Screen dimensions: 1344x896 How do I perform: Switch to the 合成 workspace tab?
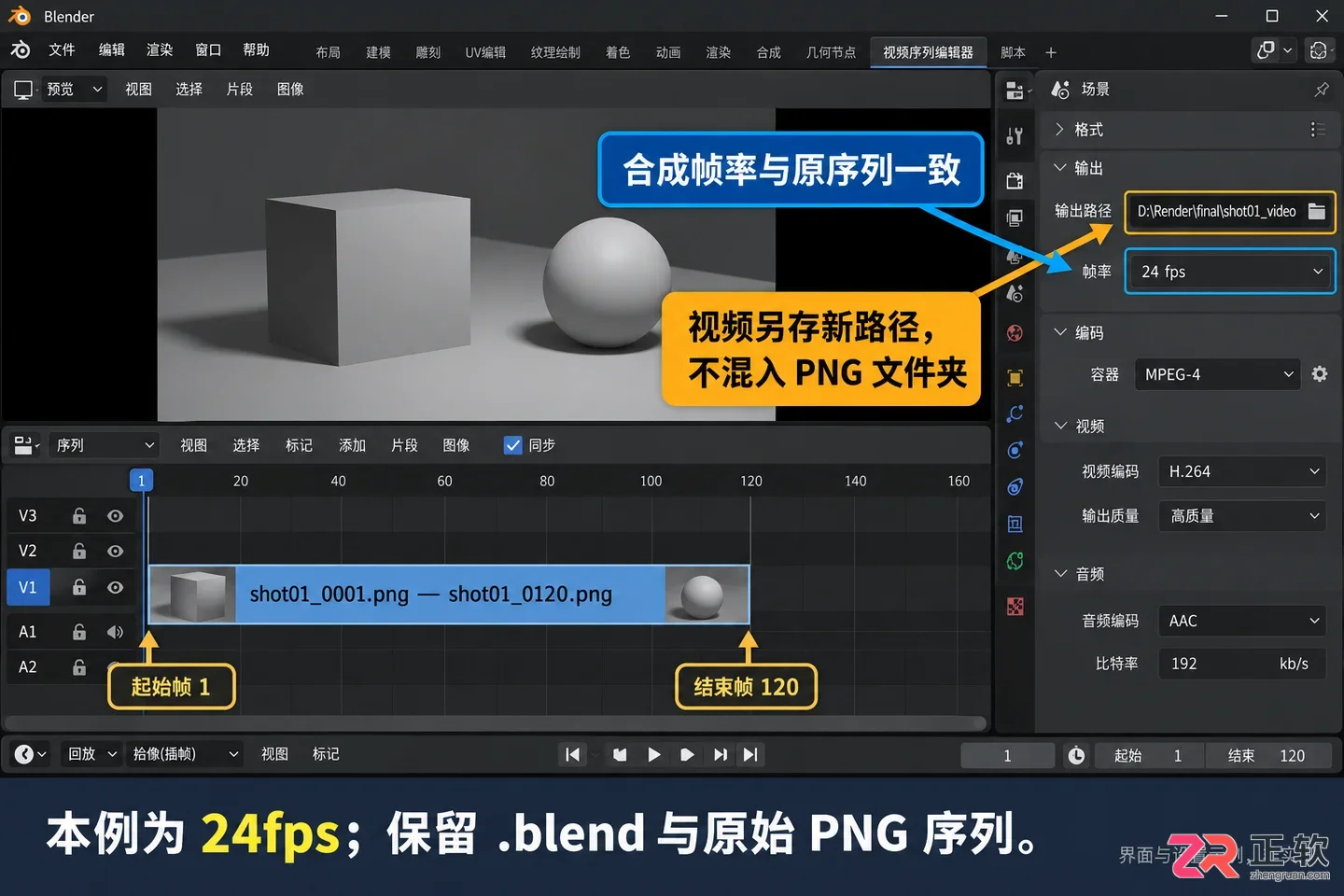coord(768,52)
